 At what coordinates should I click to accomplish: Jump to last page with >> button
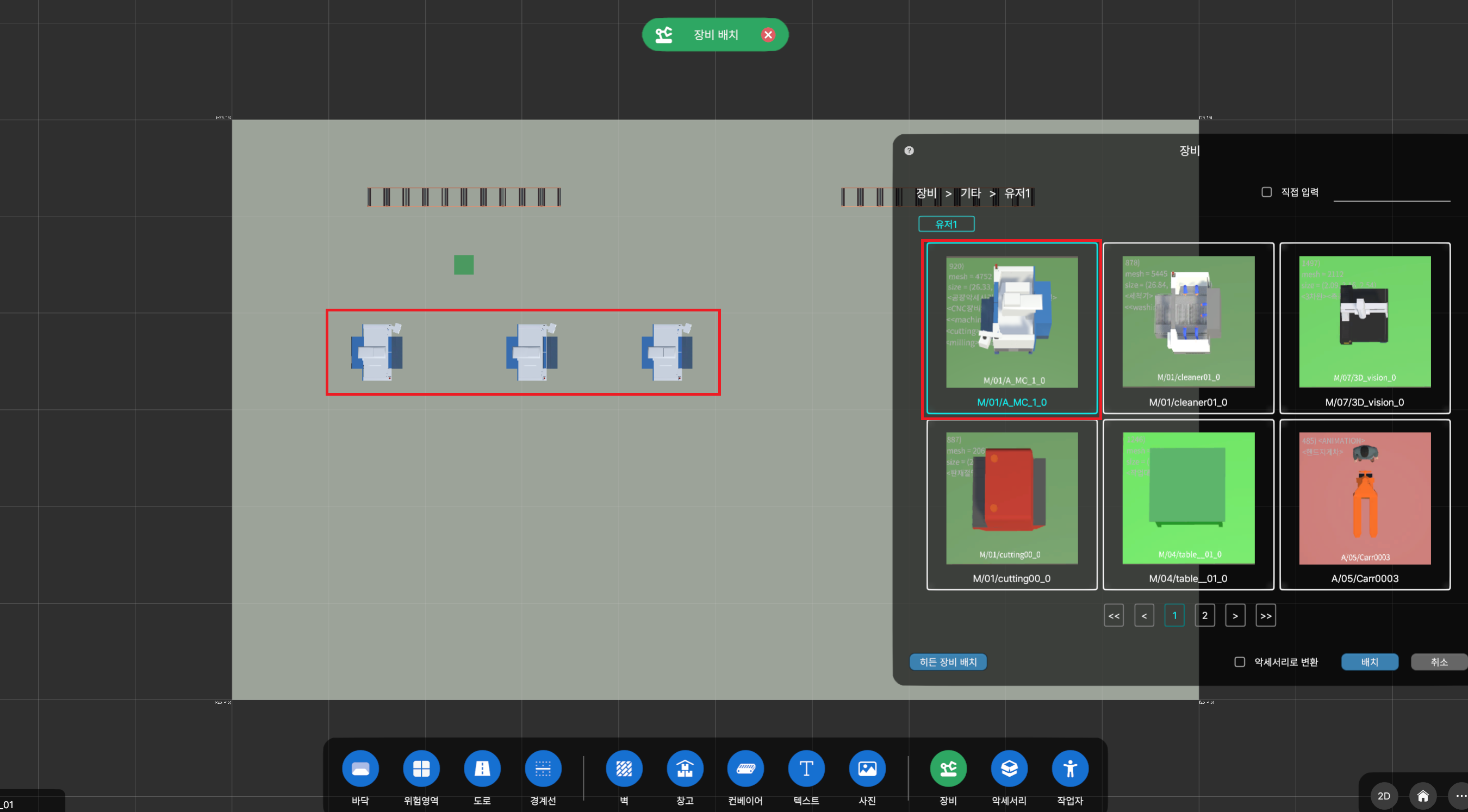coord(1265,615)
